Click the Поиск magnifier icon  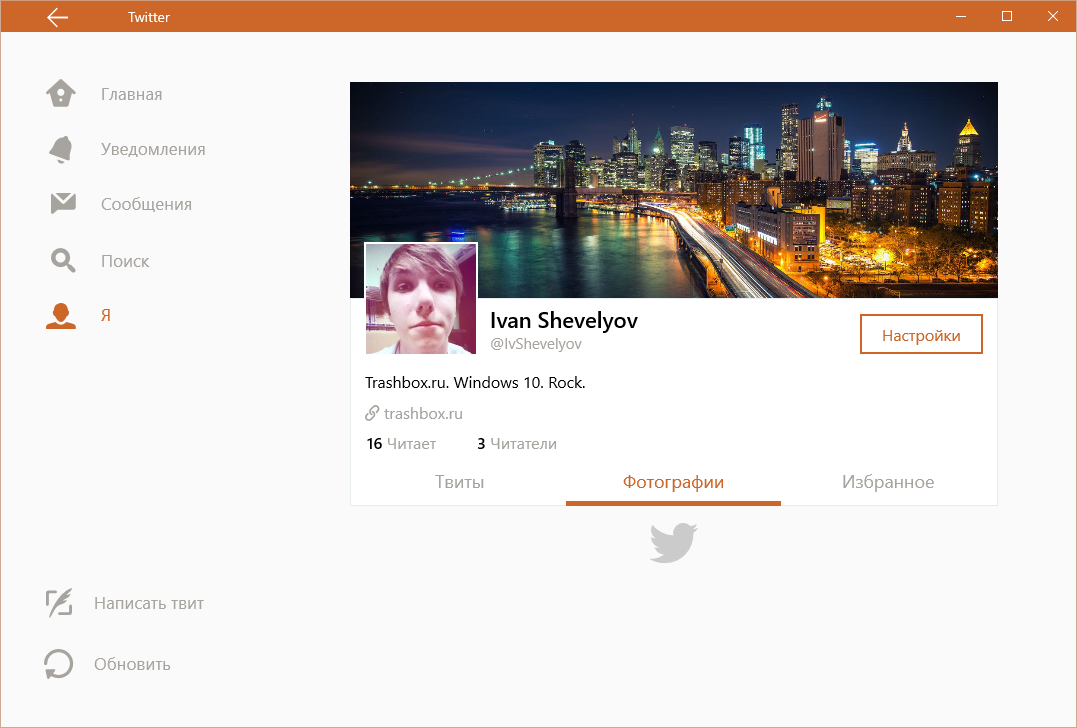[x=63, y=260]
